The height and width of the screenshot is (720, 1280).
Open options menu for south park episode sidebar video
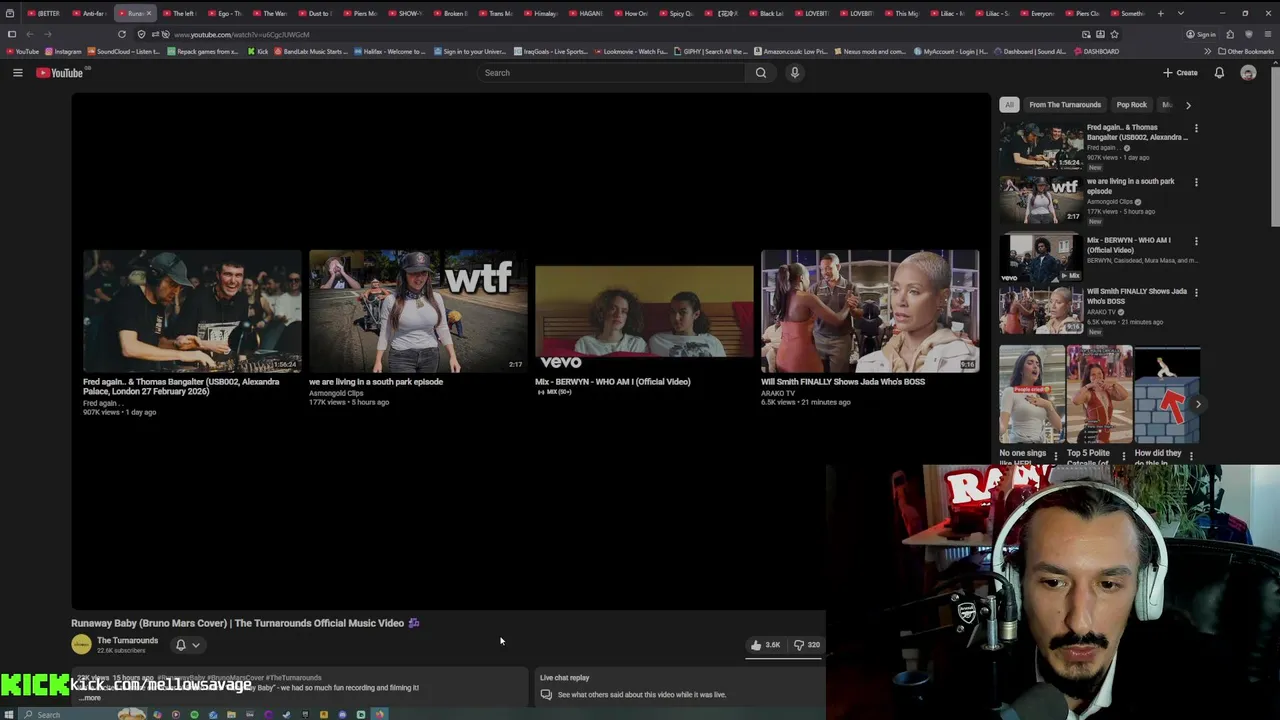tap(1196, 182)
